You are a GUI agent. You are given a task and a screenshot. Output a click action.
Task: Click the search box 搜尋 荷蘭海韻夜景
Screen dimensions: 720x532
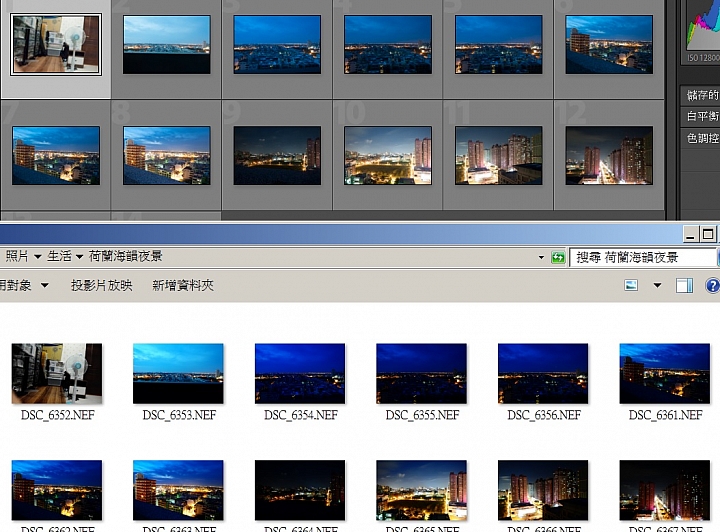tap(642, 258)
